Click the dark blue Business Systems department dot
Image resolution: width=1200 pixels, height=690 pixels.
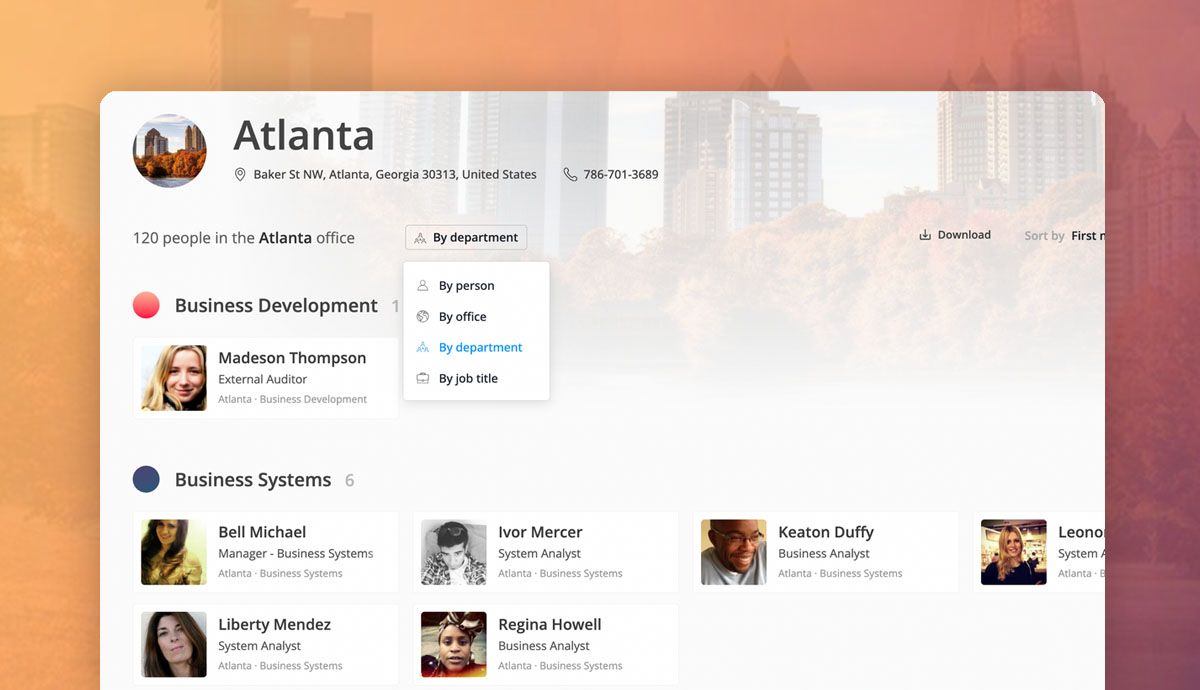coord(146,479)
